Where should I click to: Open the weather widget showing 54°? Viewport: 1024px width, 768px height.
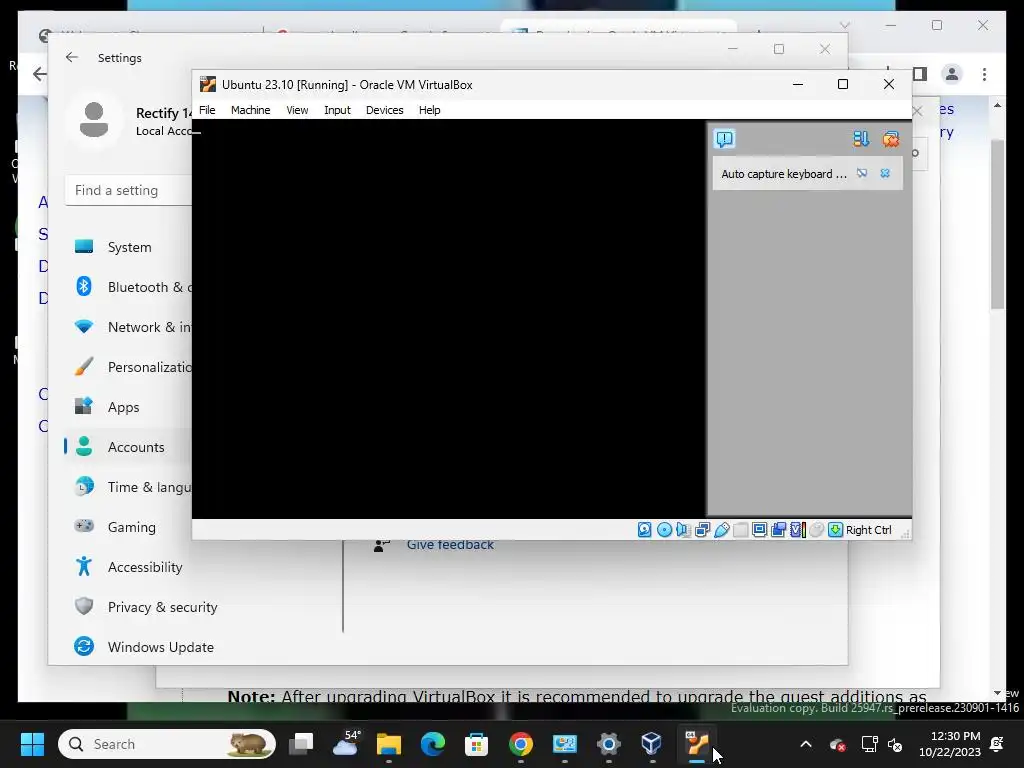346,744
